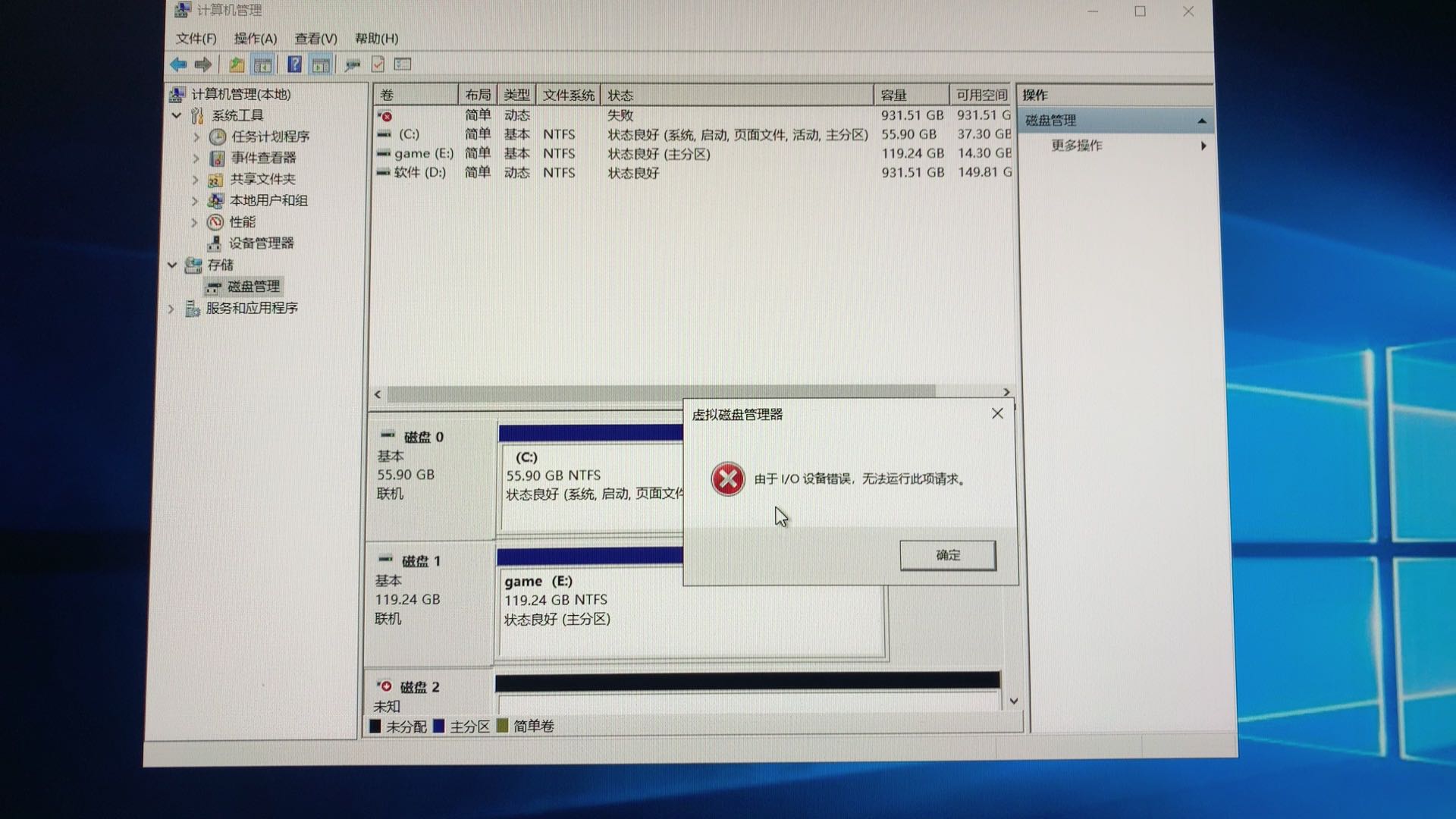The image size is (1456, 819).
Task: Close the 虚拟磁盘管理器 error dialog
Action: 996,413
